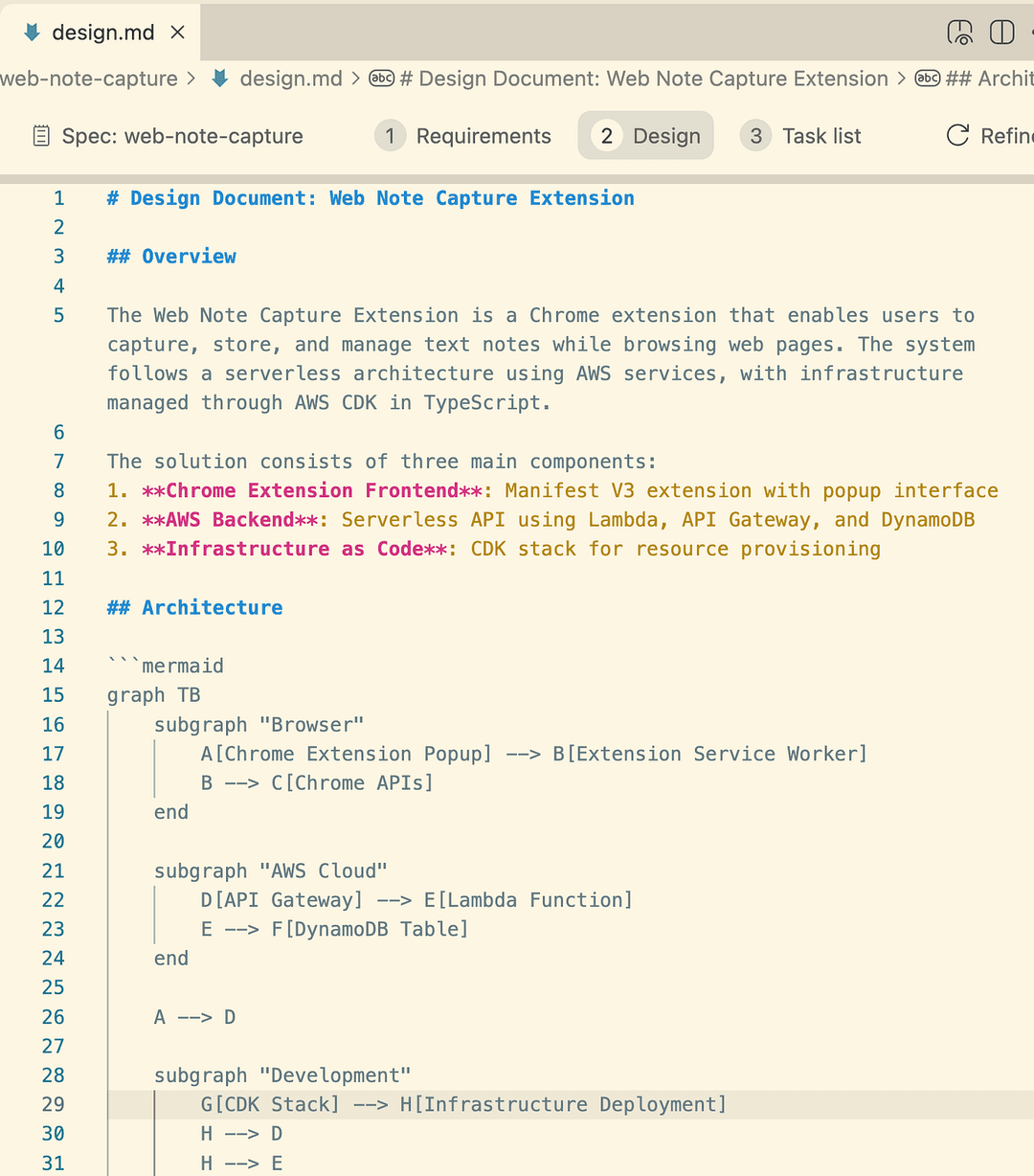Click the E --> F[DynamoDB Table] line
The image size is (1034, 1176).
[x=334, y=929]
